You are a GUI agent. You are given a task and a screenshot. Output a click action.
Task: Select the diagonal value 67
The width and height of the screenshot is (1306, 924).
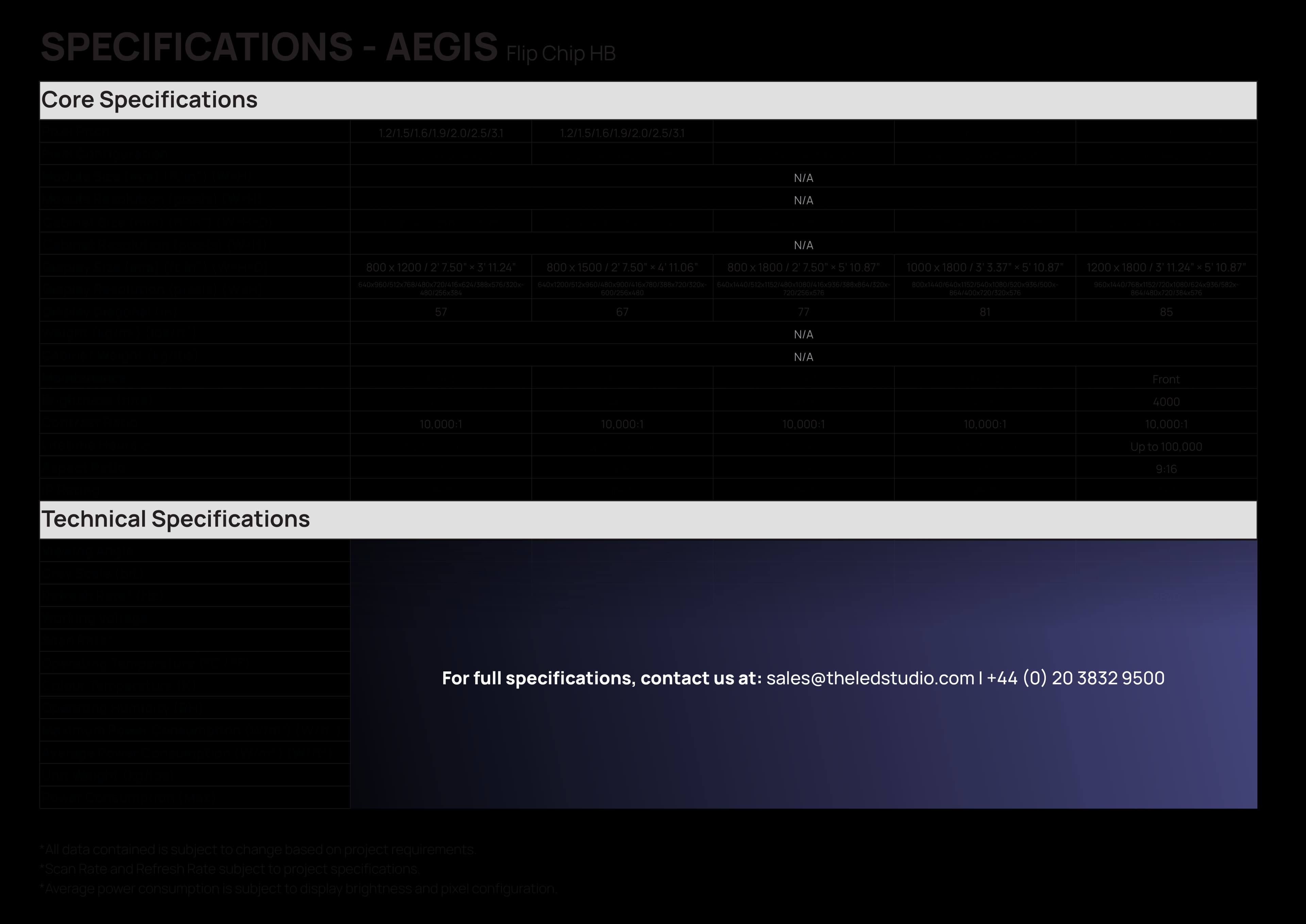pos(622,312)
